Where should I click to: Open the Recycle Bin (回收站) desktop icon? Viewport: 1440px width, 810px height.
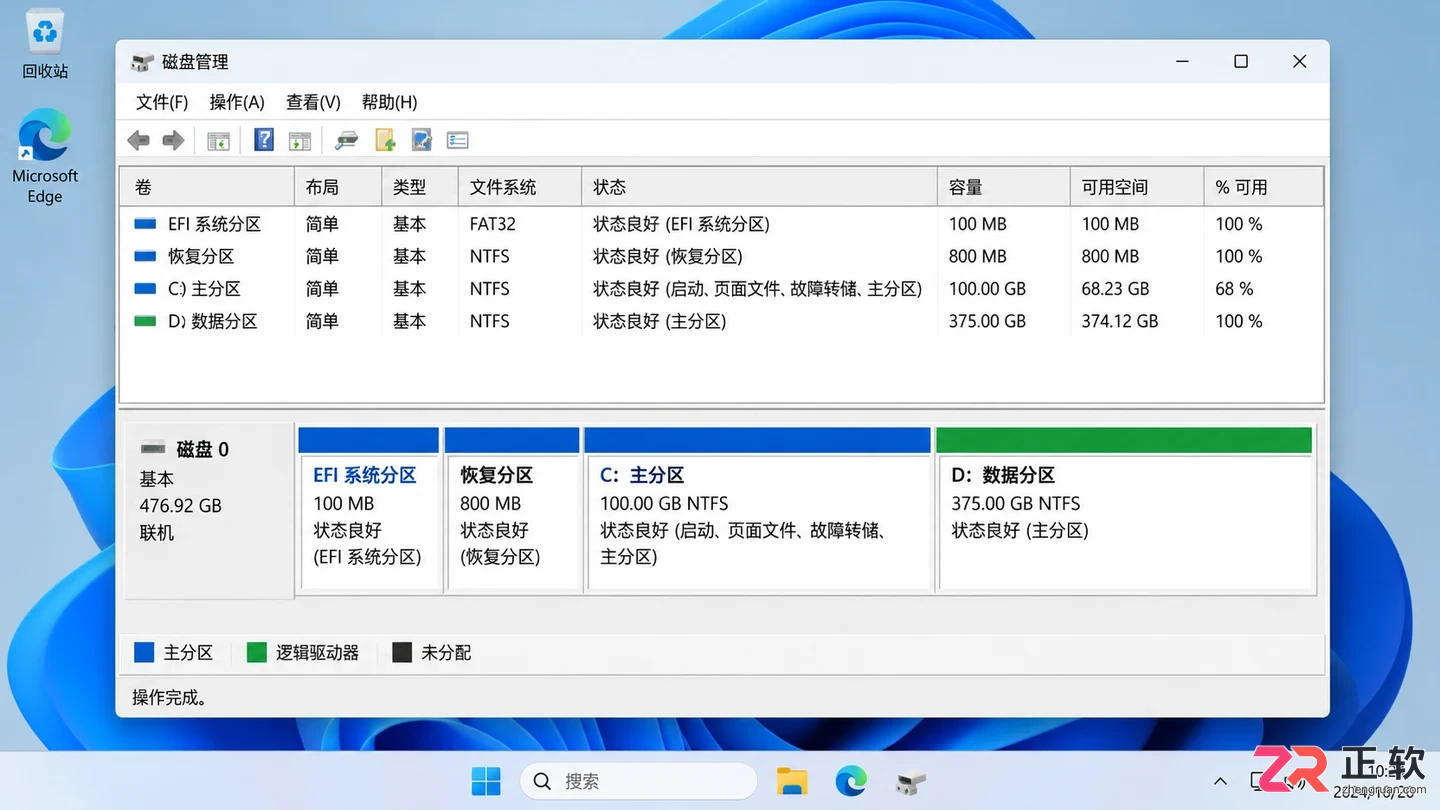(45, 46)
